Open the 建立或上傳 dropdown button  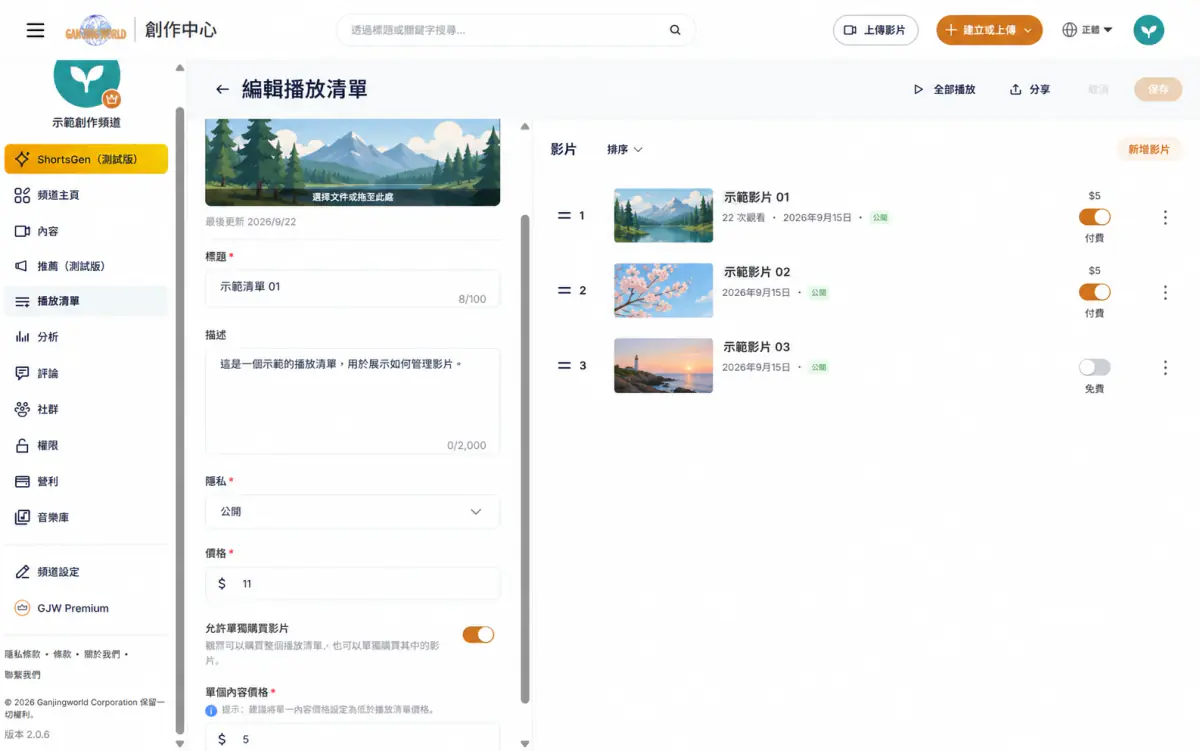(x=989, y=30)
